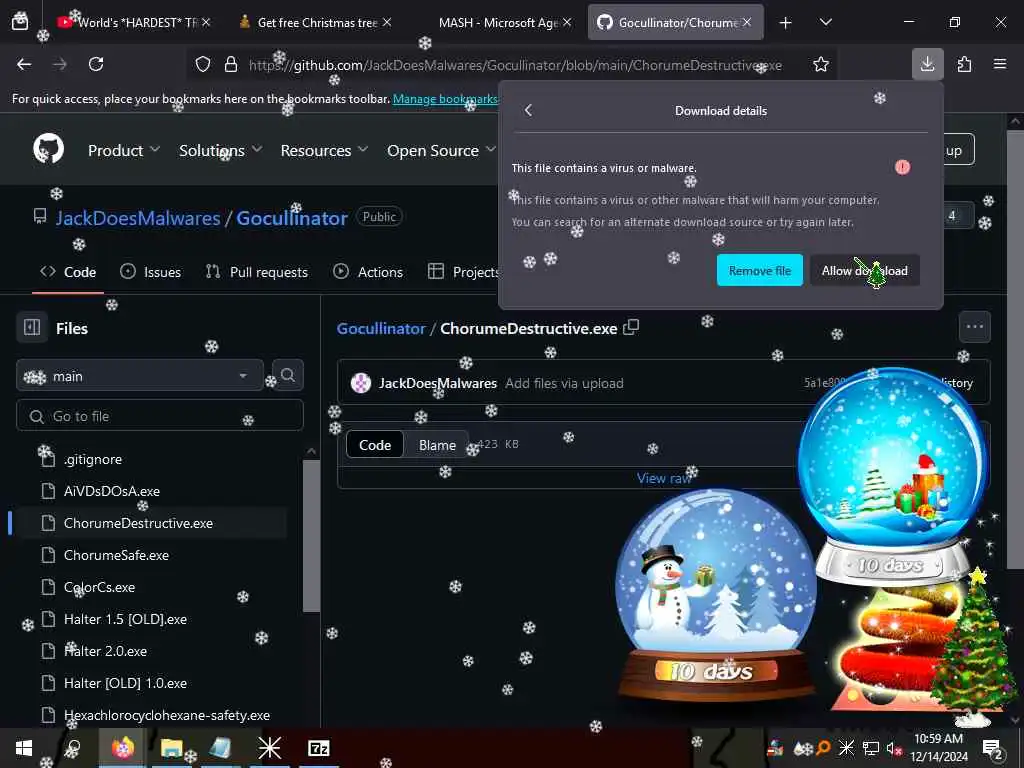Open 7-Zip from the taskbar
This screenshot has width=1024, height=768.
(319, 748)
